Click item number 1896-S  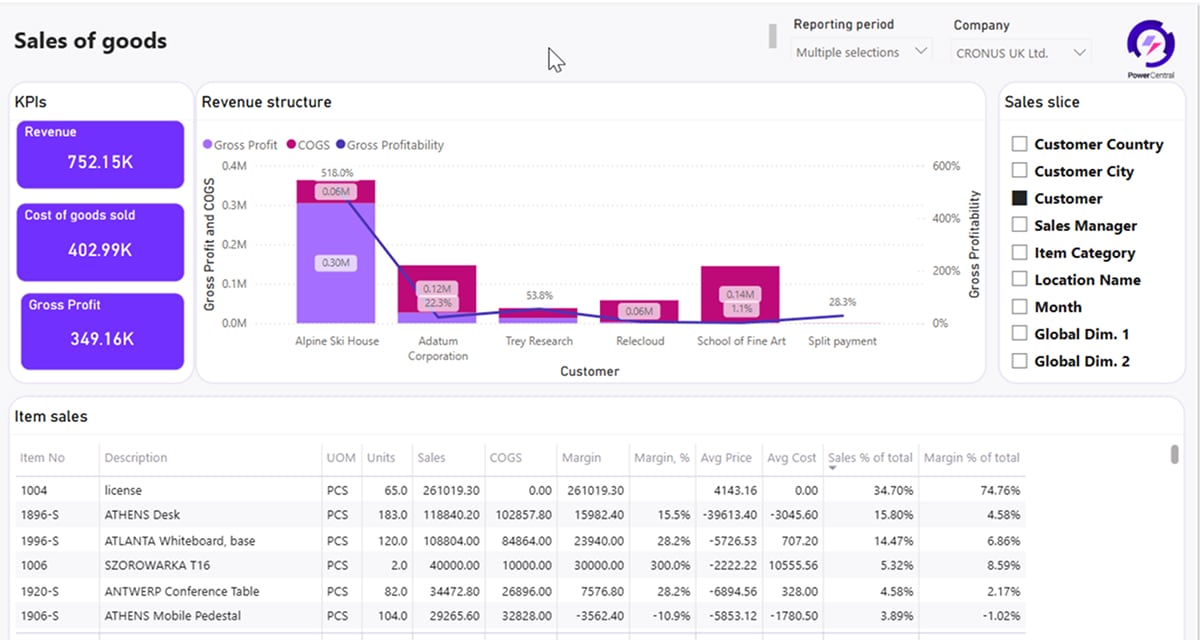pyautogui.click(x=40, y=515)
